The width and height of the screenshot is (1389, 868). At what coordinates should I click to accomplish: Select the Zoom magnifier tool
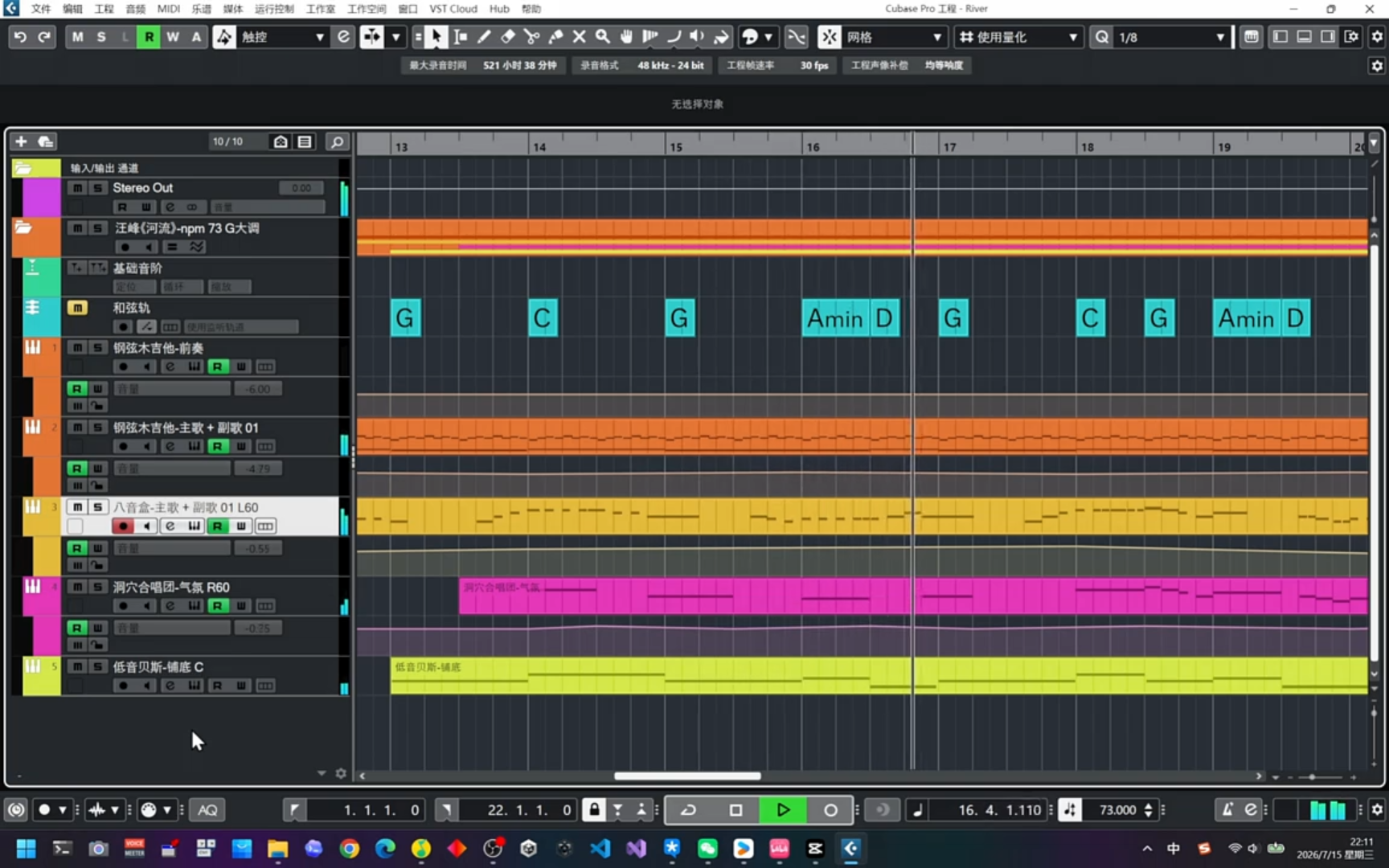click(603, 37)
